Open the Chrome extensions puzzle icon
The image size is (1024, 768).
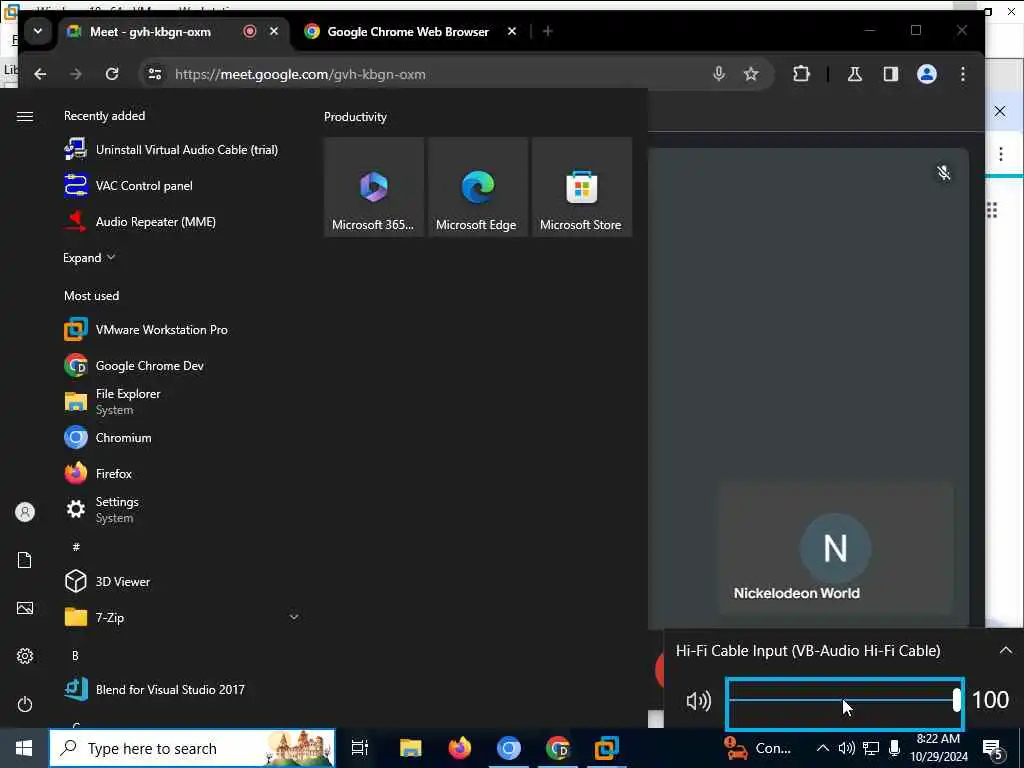(x=801, y=74)
